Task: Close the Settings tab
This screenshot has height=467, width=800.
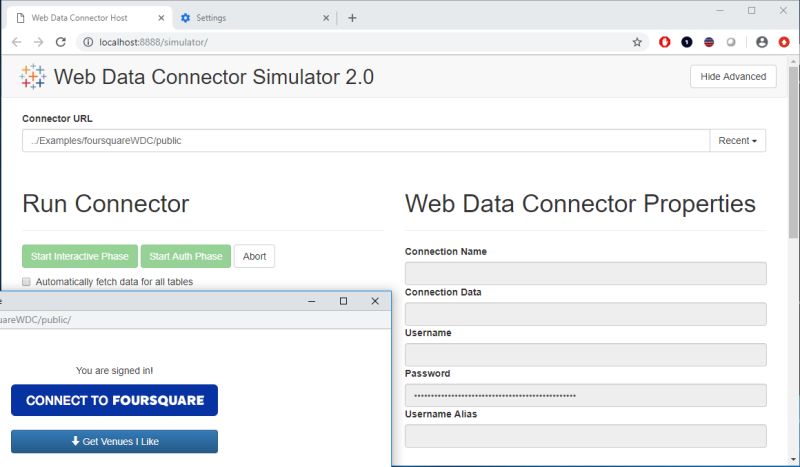Action: tap(326, 18)
